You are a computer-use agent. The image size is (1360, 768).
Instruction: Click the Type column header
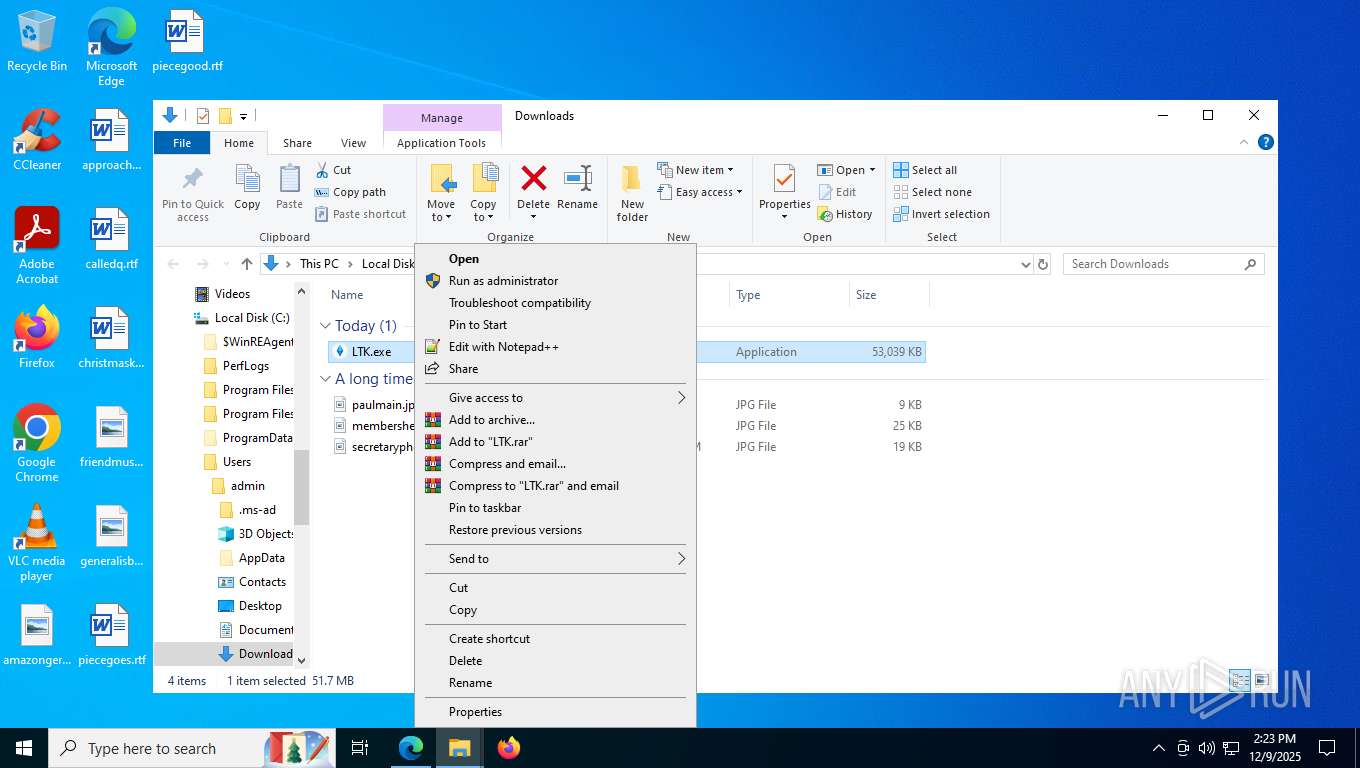tap(789, 295)
